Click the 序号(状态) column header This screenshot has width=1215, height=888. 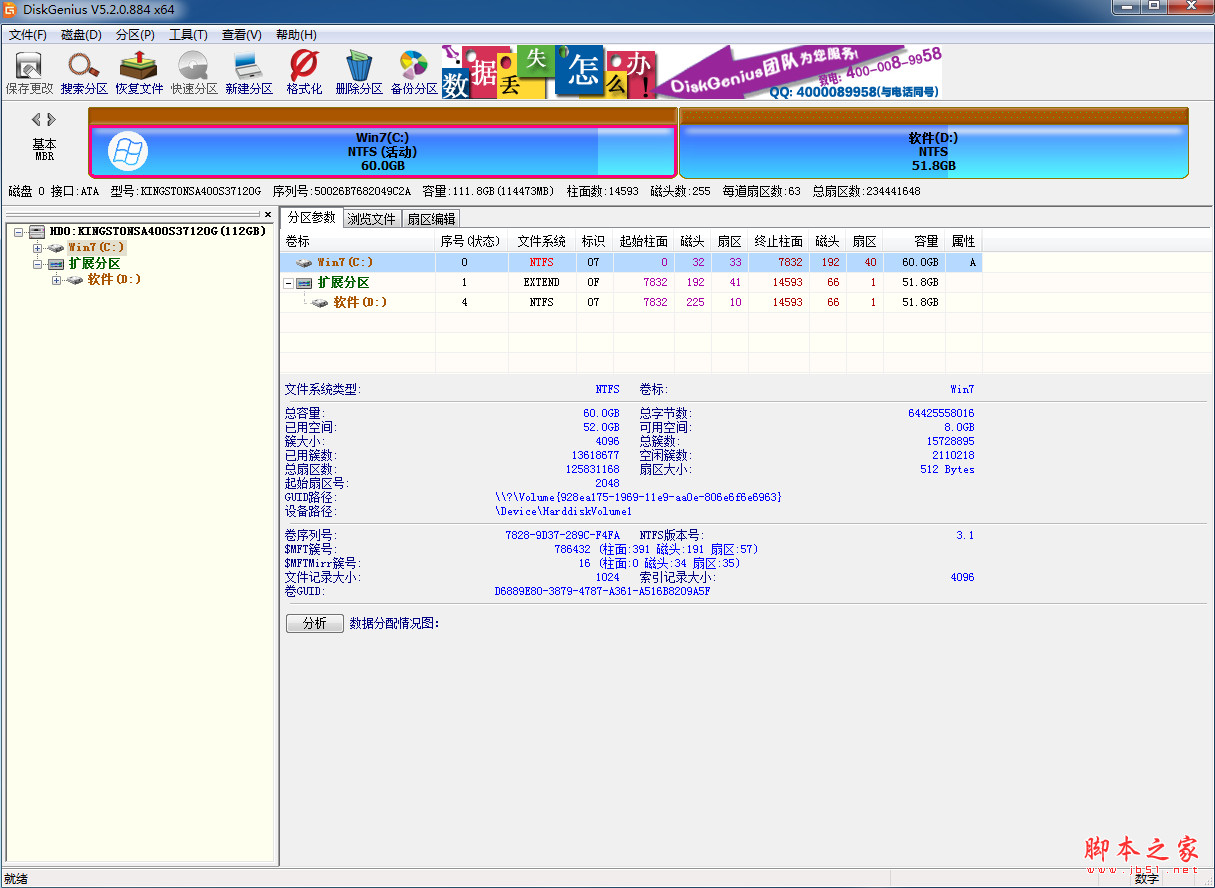pos(471,241)
